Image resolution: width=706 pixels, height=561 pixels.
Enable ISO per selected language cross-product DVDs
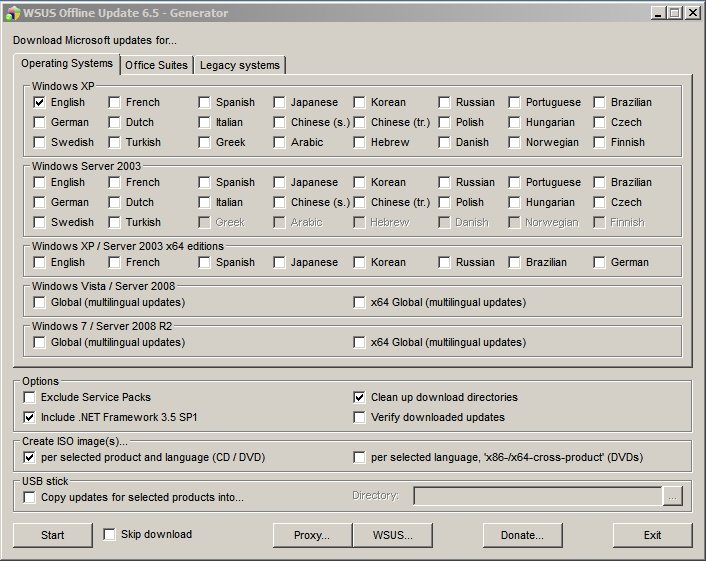tap(359, 457)
